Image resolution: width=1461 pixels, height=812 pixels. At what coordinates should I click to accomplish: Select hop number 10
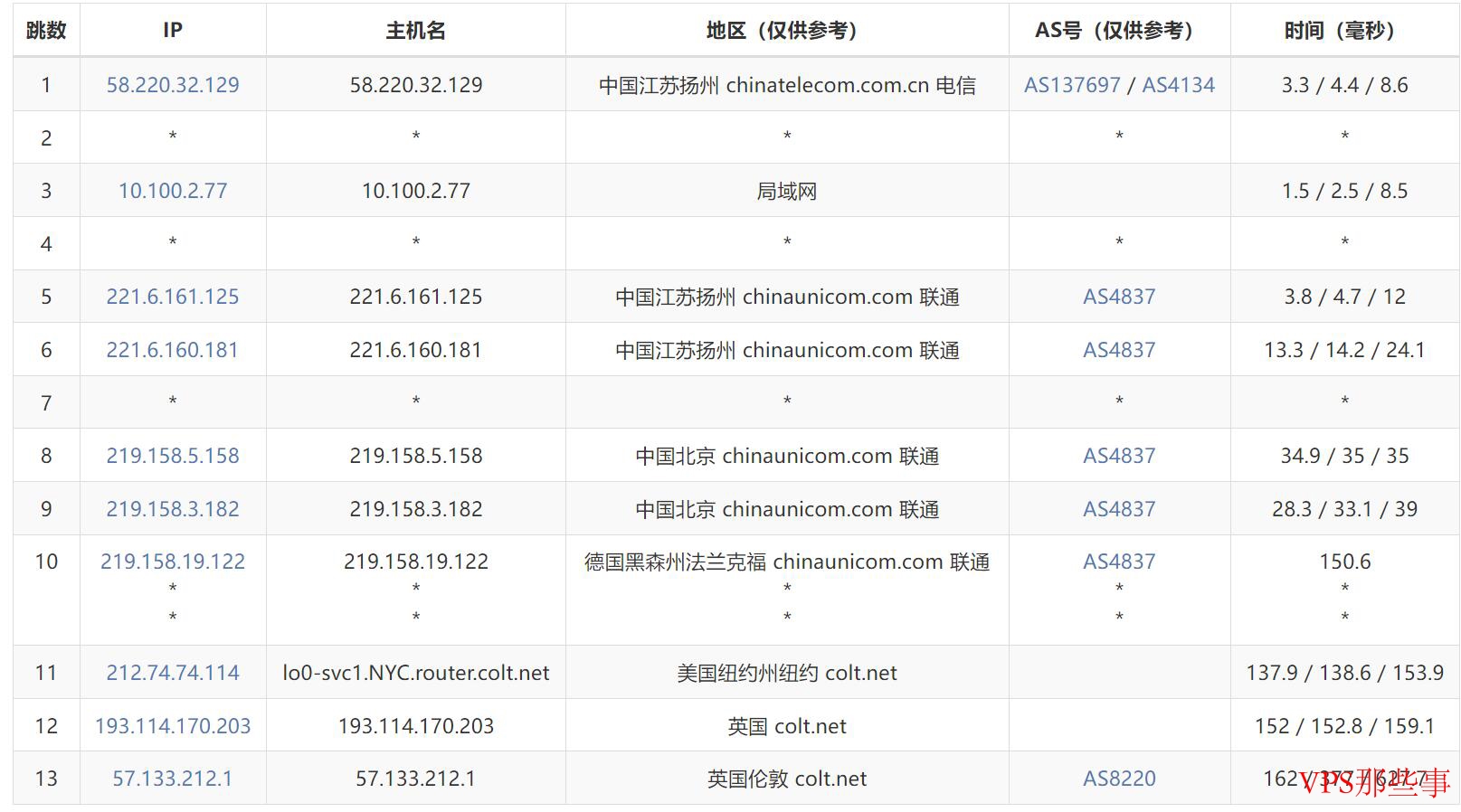pos(46,562)
